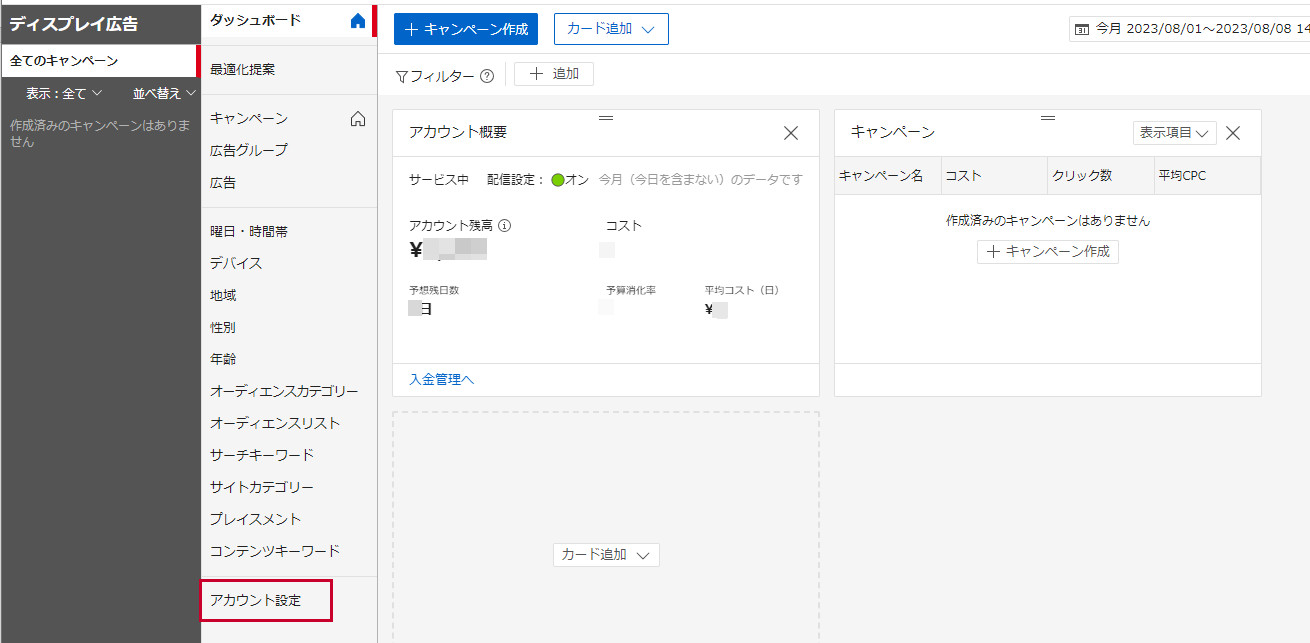Dismiss the キャンペーン card
This screenshot has height=643, width=1310.
(x=1233, y=132)
